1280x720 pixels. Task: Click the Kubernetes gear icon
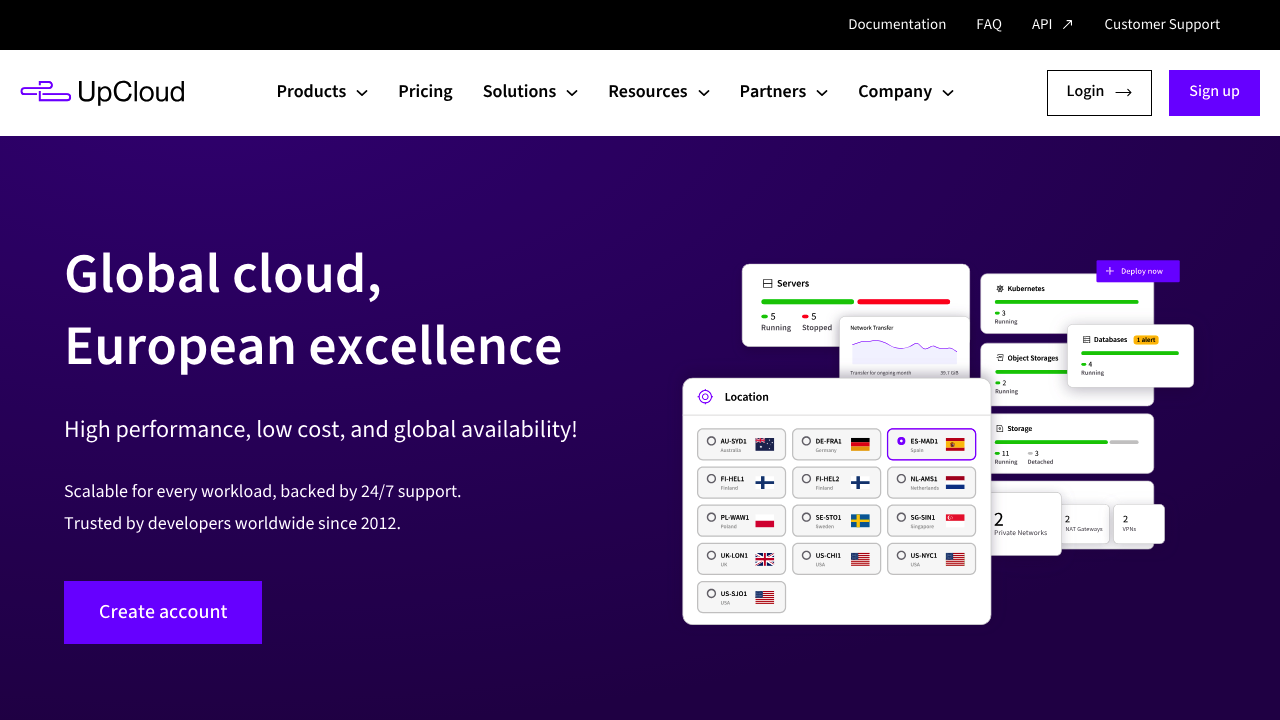click(x=1000, y=288)
